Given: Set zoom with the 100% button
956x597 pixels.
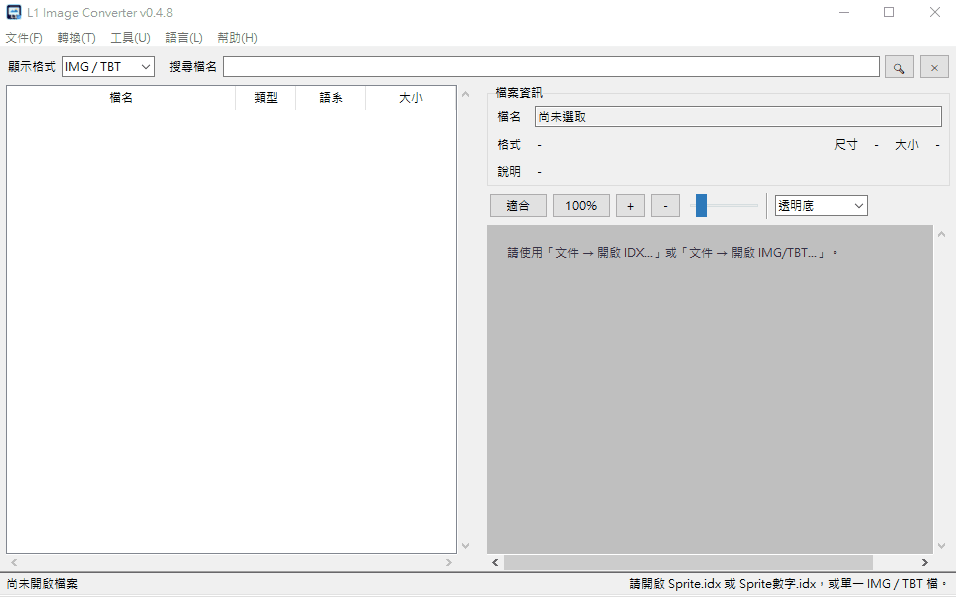Looking at the screenshot, I should point(581,206).
